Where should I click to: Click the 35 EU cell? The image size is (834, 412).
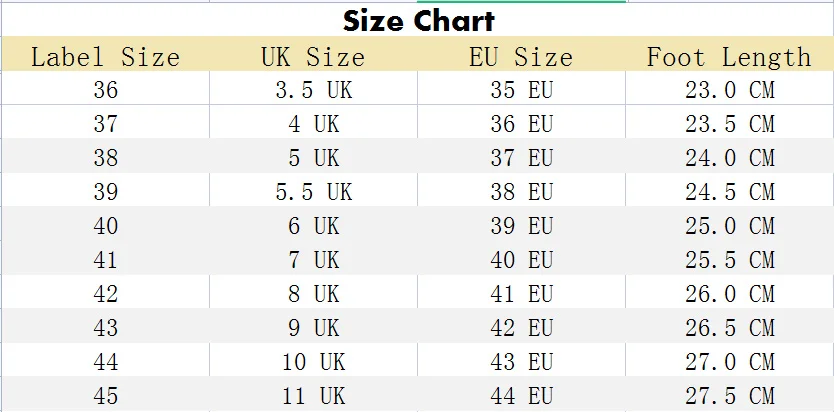(x=521, y=88)
